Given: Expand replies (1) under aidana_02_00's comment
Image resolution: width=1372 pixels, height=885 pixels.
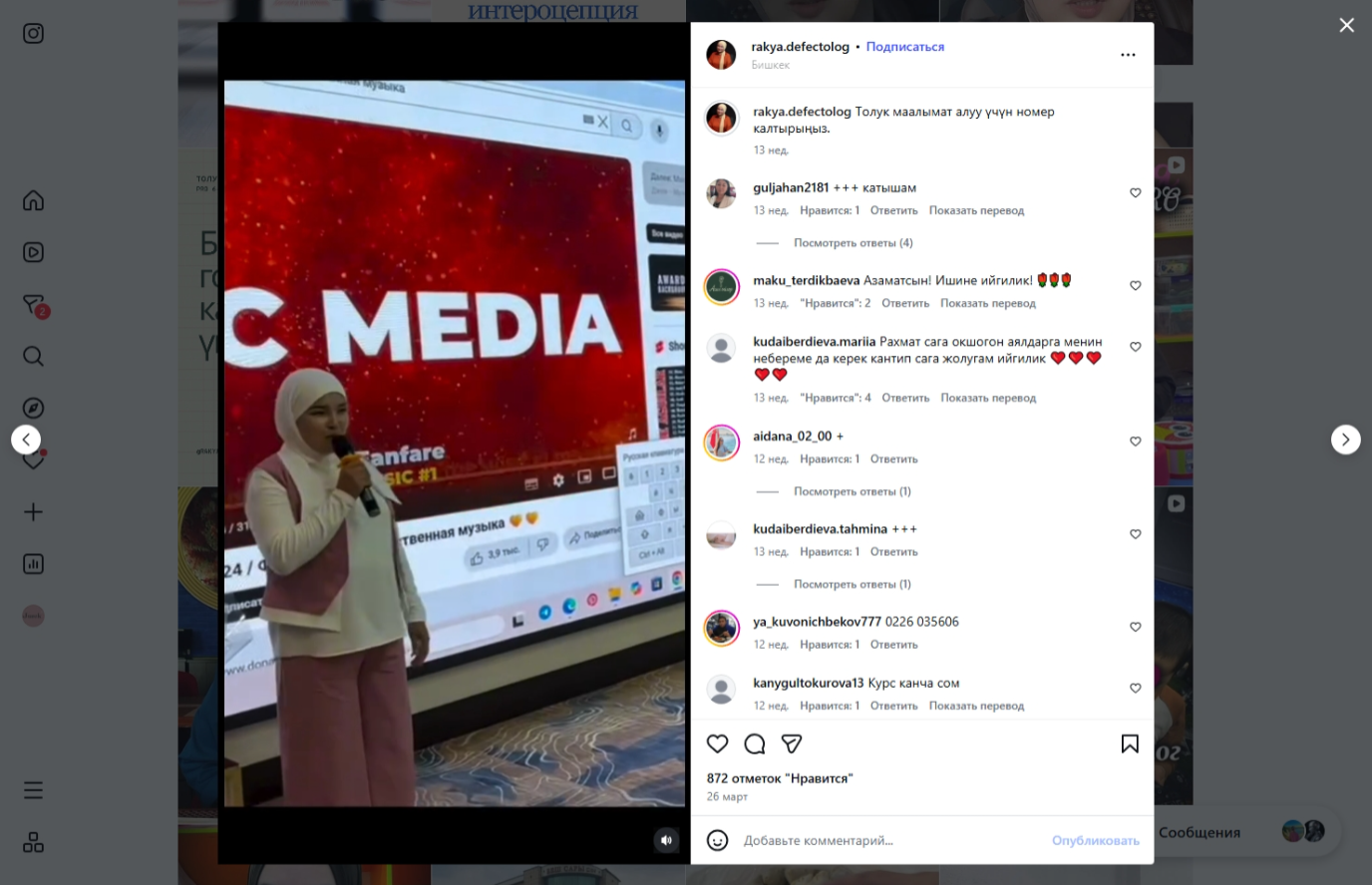Looking at the screenshot, I should [x=853, y=491].
